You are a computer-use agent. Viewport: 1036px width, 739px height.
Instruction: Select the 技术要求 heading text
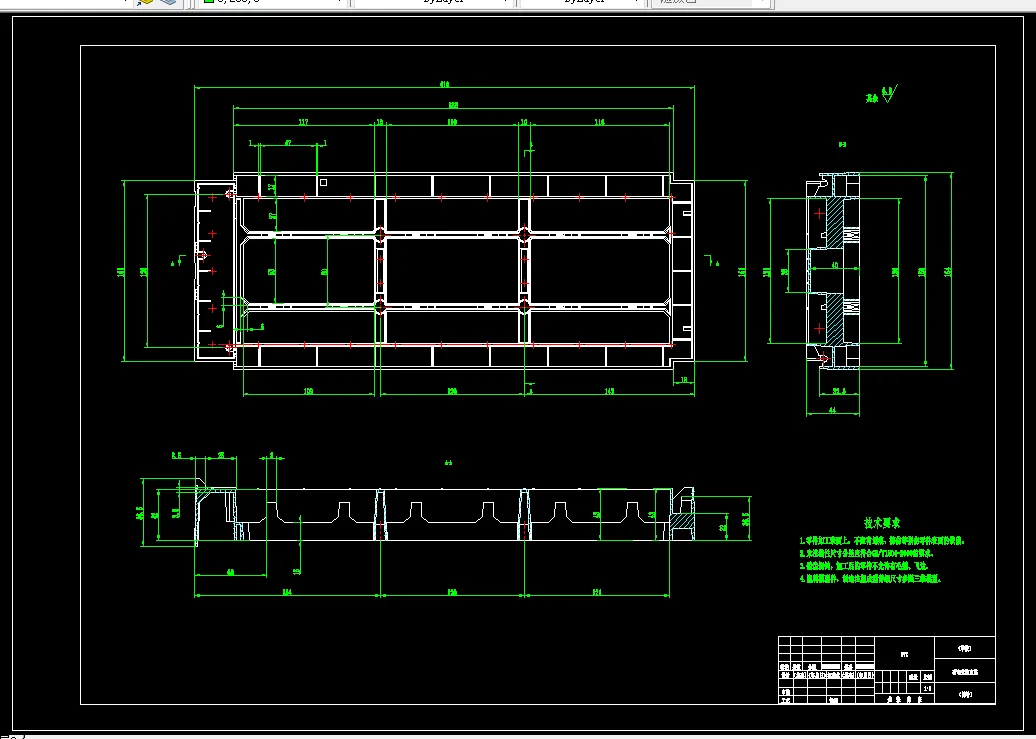(x=882, y=523)
